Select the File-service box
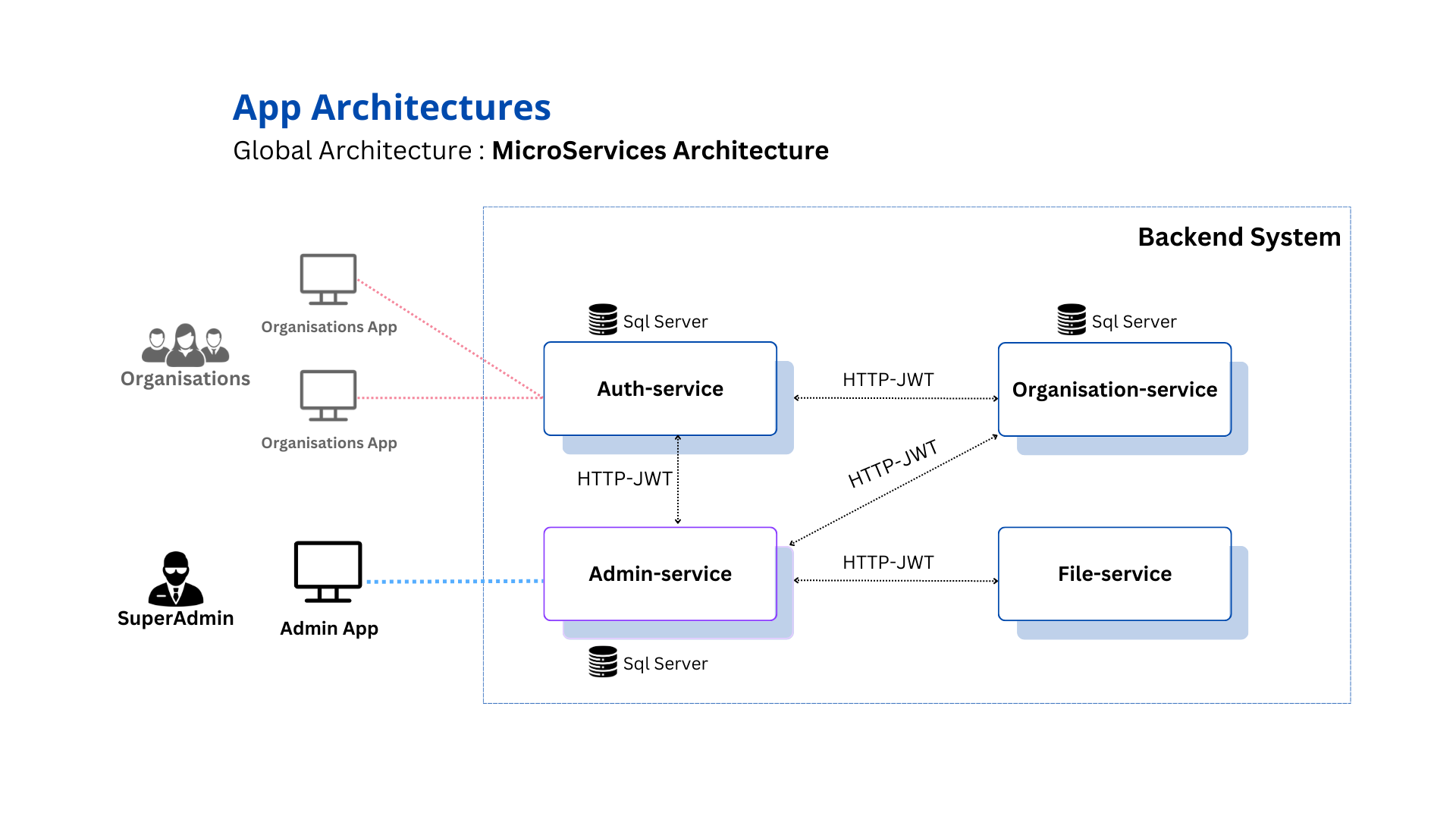Screen dimensions: 1456x819 click(x=1115, y=573)
